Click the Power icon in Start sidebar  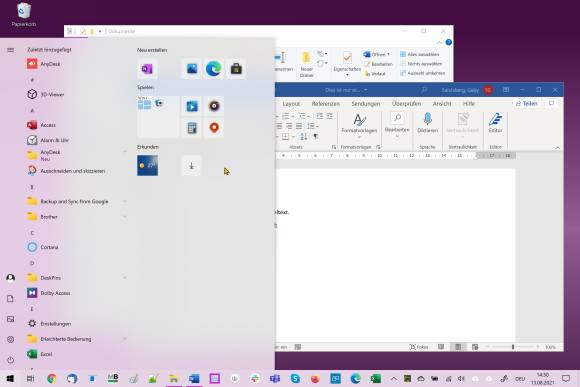(x=10, y=360)
